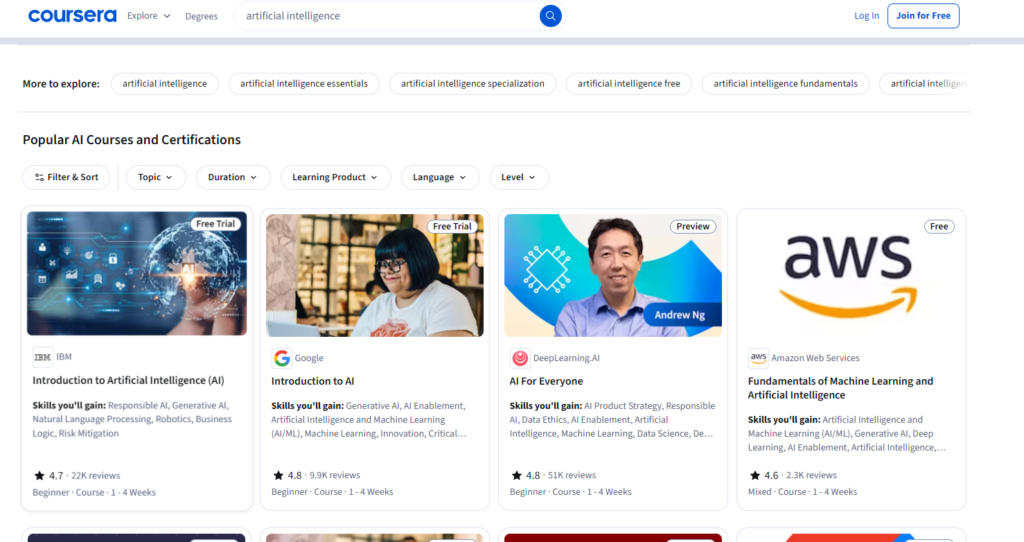This screenshot has width=1024, height=542.
Task: Click the Amazon Web Services logo icon
Action: [758, 358]
